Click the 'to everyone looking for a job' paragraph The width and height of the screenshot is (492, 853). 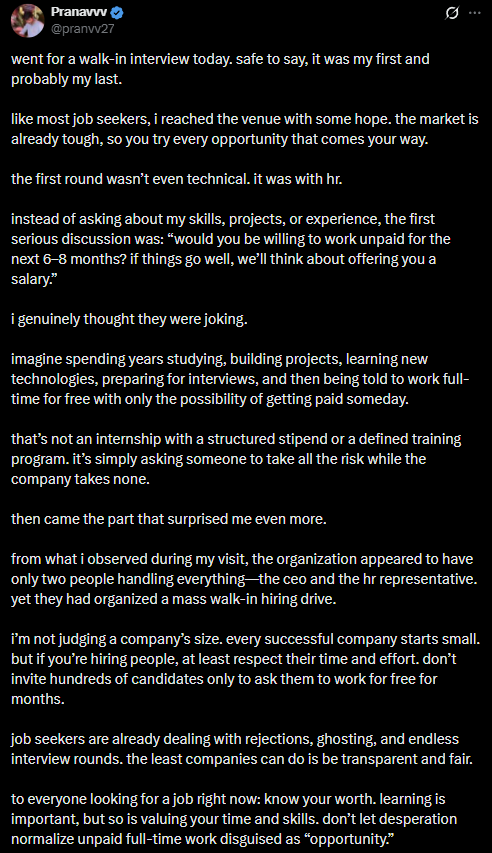tap(234, 819)
